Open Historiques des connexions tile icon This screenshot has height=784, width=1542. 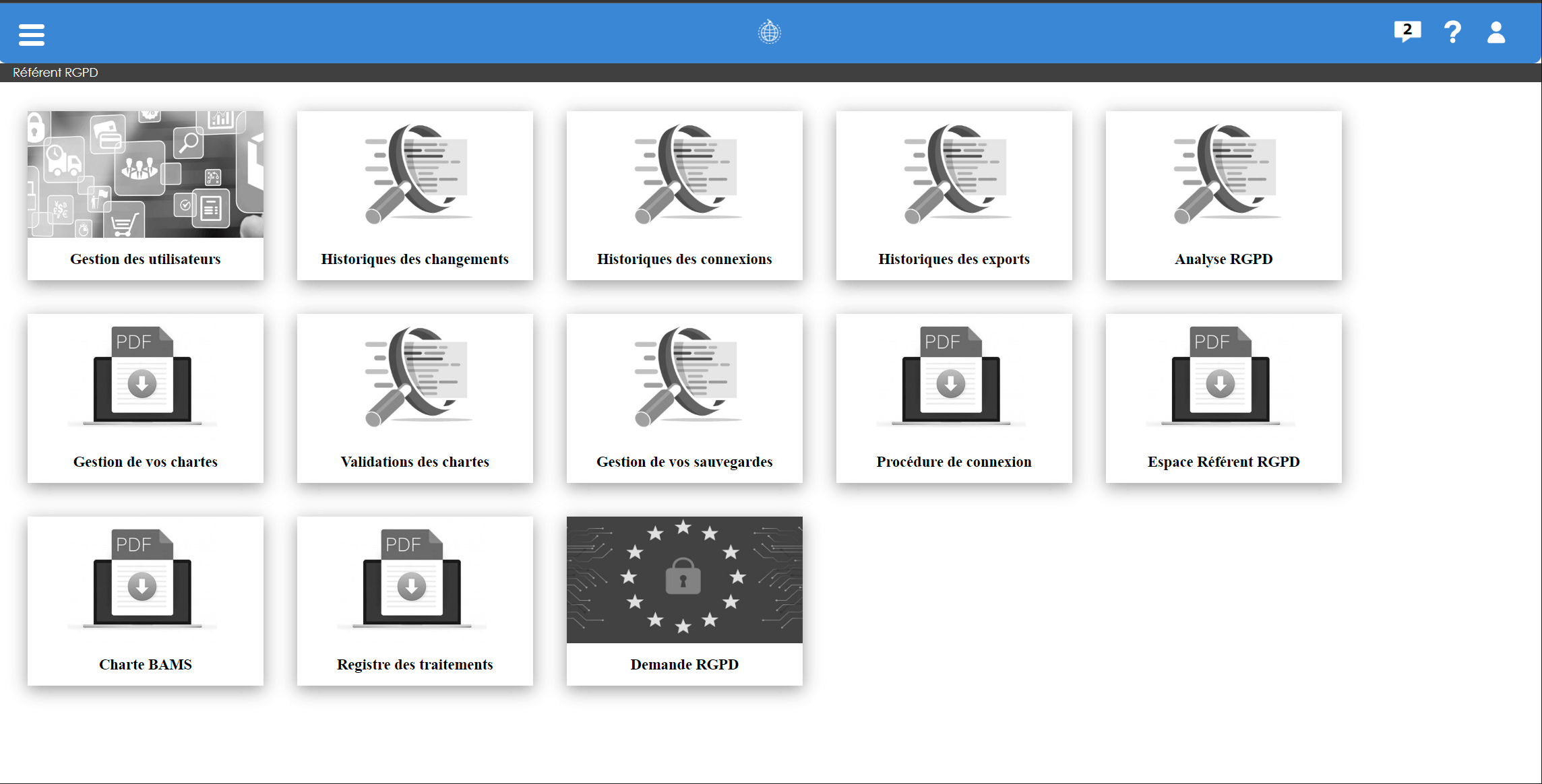click(685, 174)
